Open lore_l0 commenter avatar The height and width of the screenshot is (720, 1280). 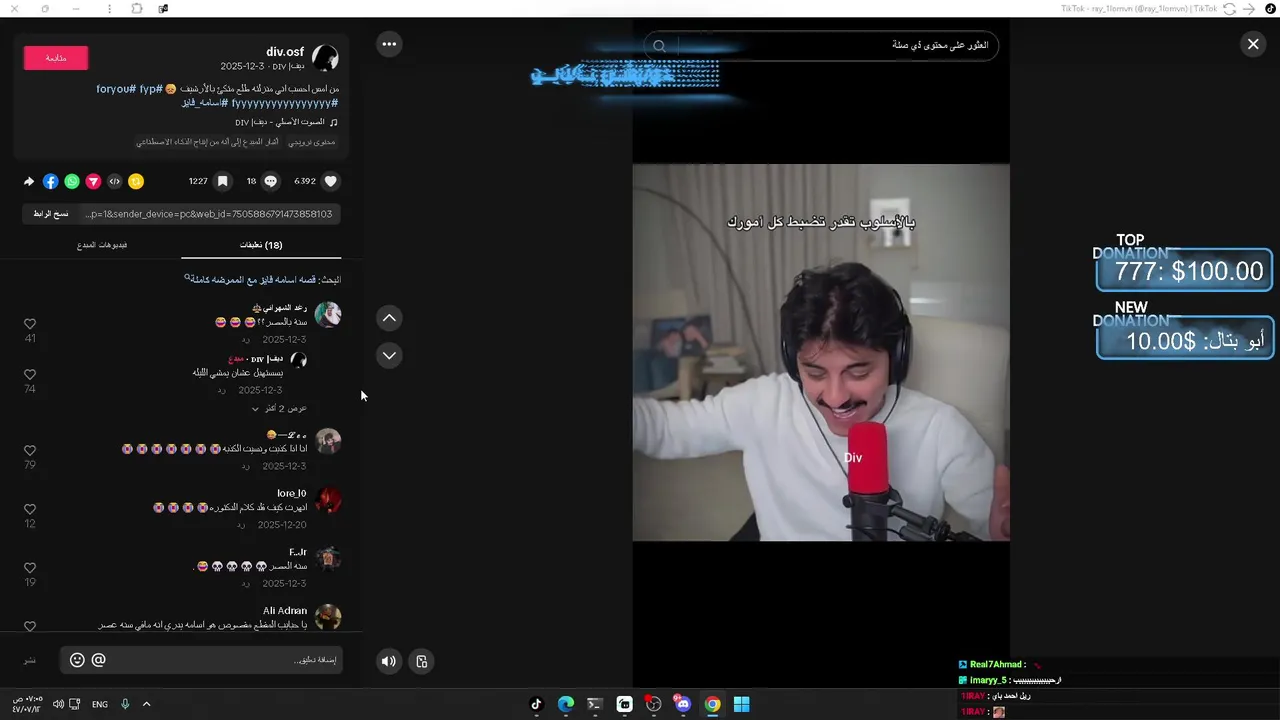pyautogui.click(x=328, y=500)
